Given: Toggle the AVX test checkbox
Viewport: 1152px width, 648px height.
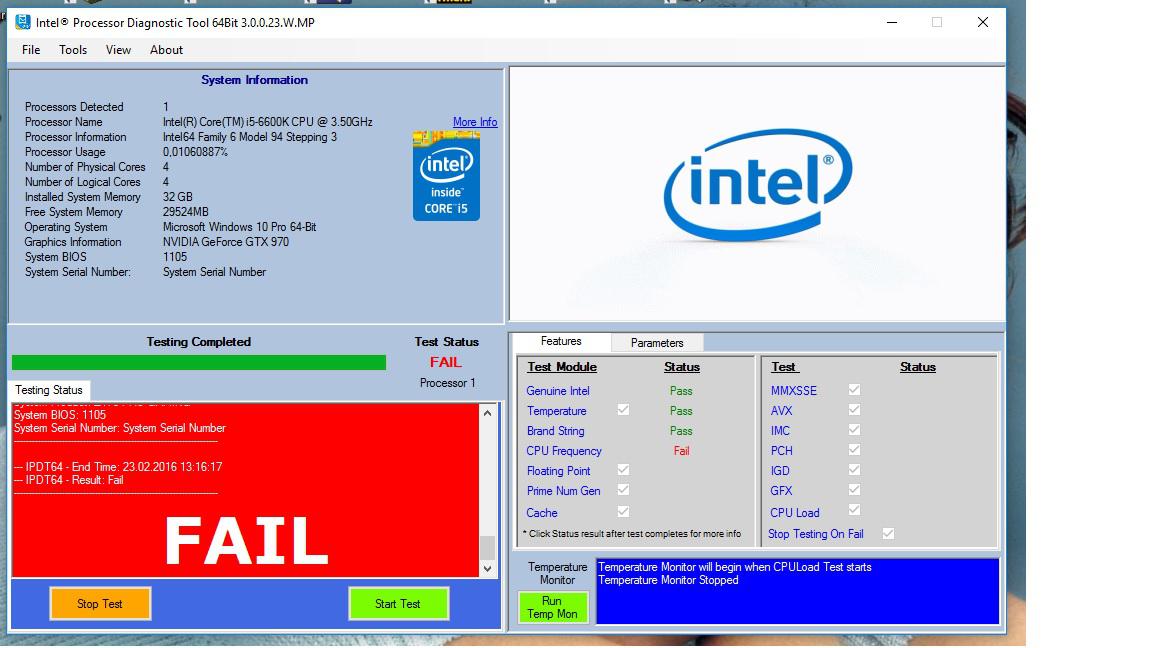Looking at the screenshot, I should click(x=854, y=409).
